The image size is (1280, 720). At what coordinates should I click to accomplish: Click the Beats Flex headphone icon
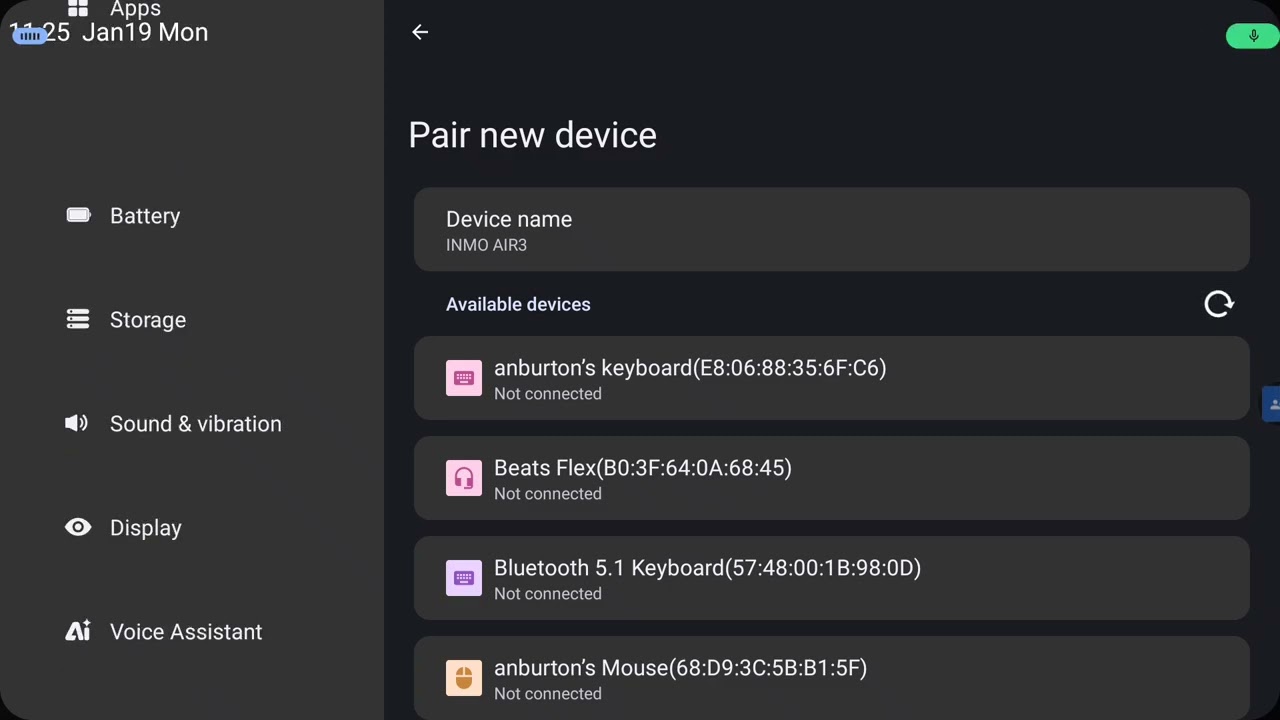464,478
